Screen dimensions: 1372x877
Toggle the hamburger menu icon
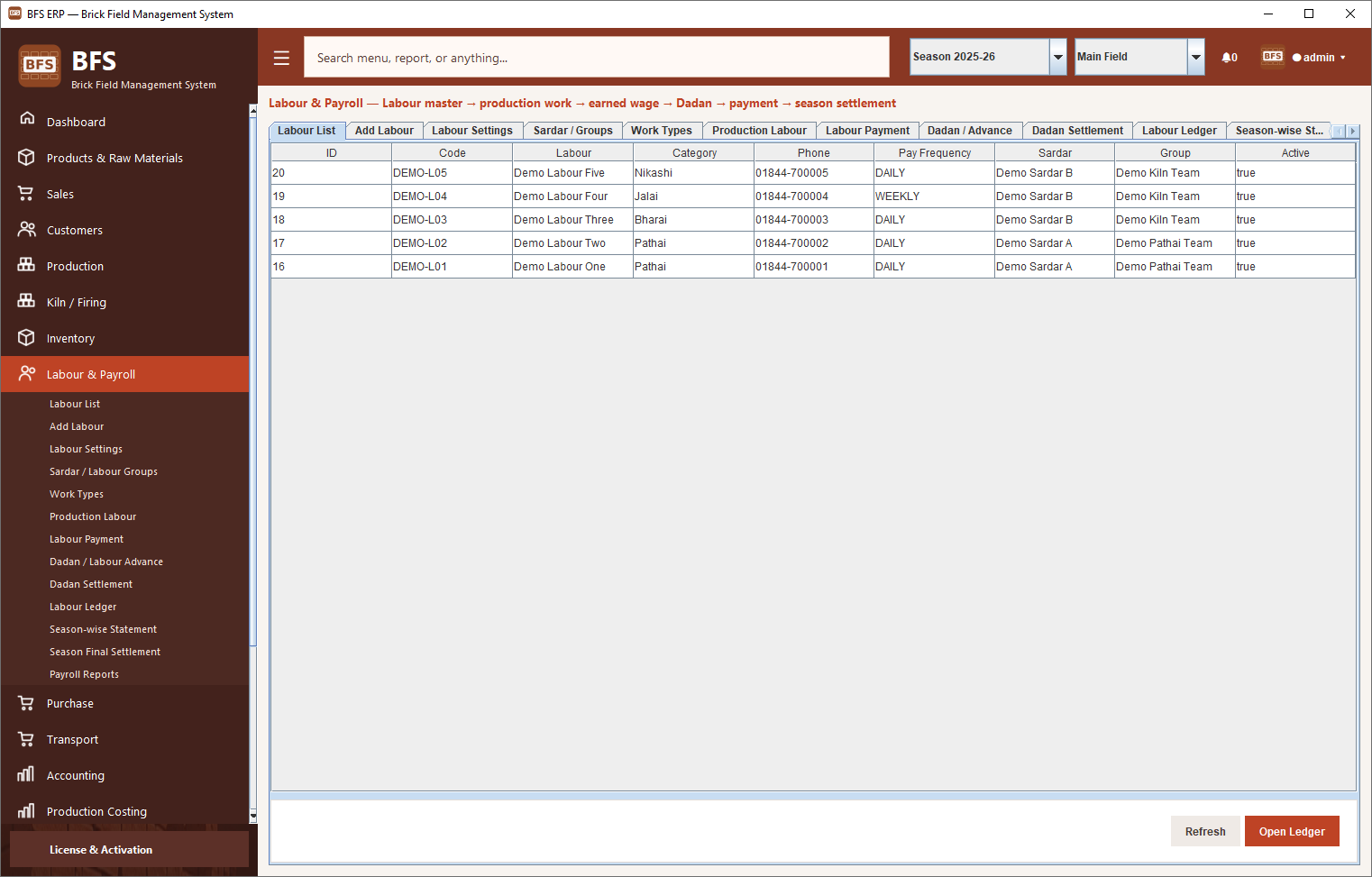pos(281,58)
